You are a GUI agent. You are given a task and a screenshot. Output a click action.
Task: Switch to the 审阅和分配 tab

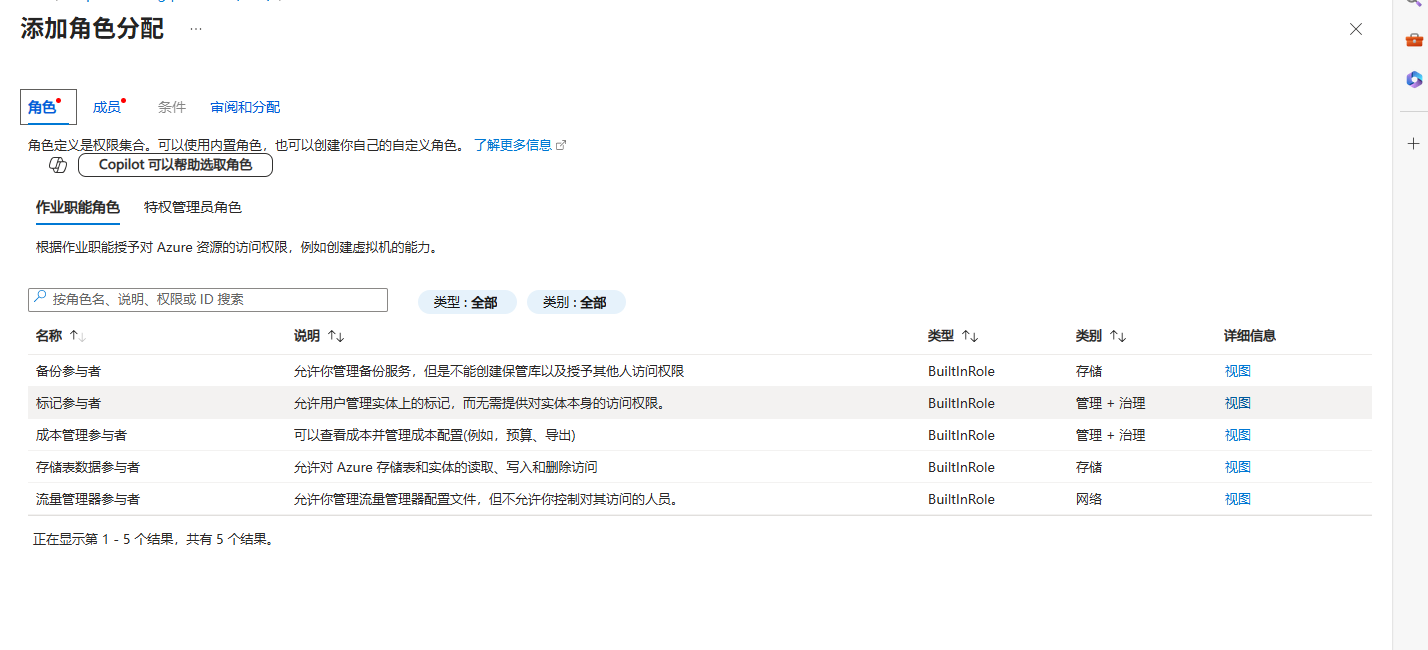245,107
